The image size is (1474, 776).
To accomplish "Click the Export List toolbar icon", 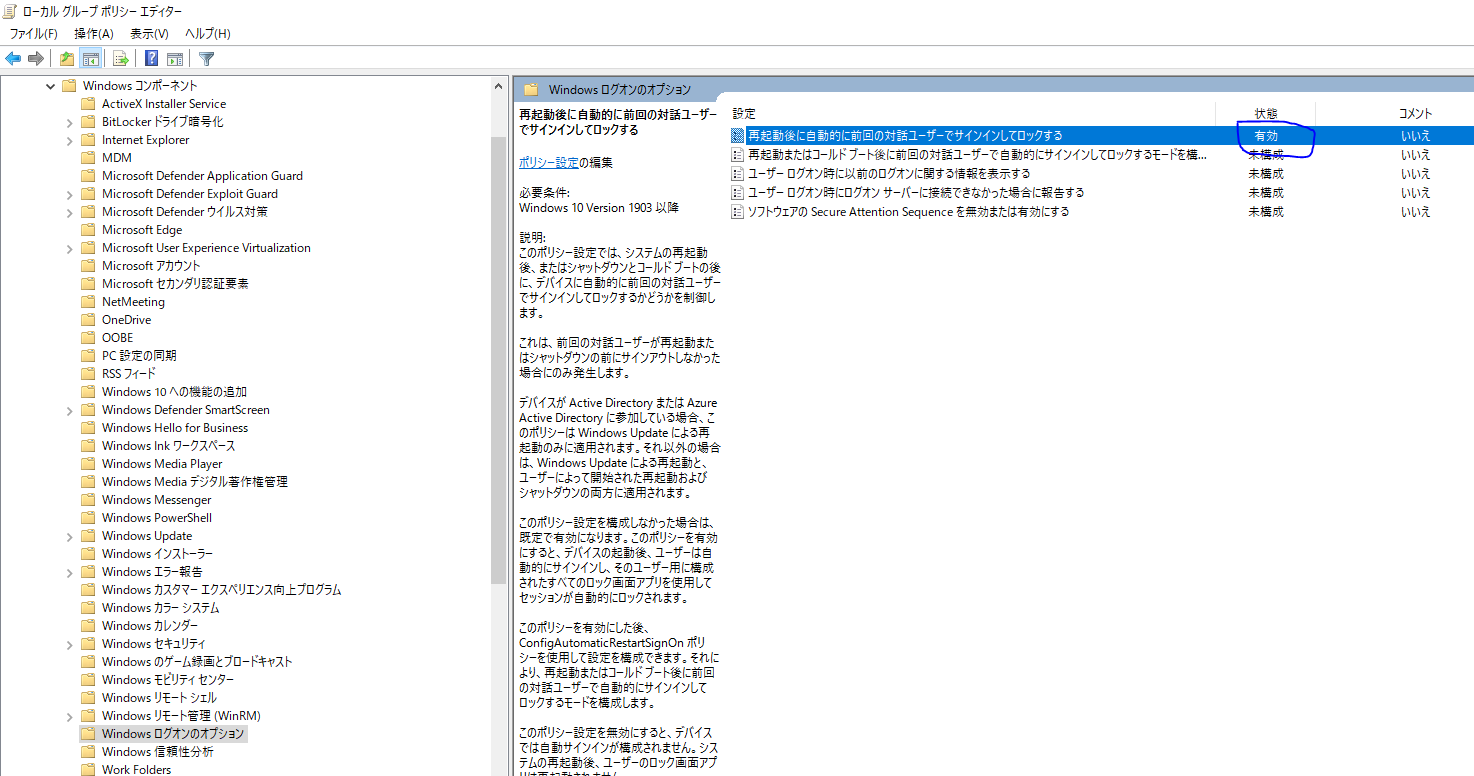I will 119,58.
